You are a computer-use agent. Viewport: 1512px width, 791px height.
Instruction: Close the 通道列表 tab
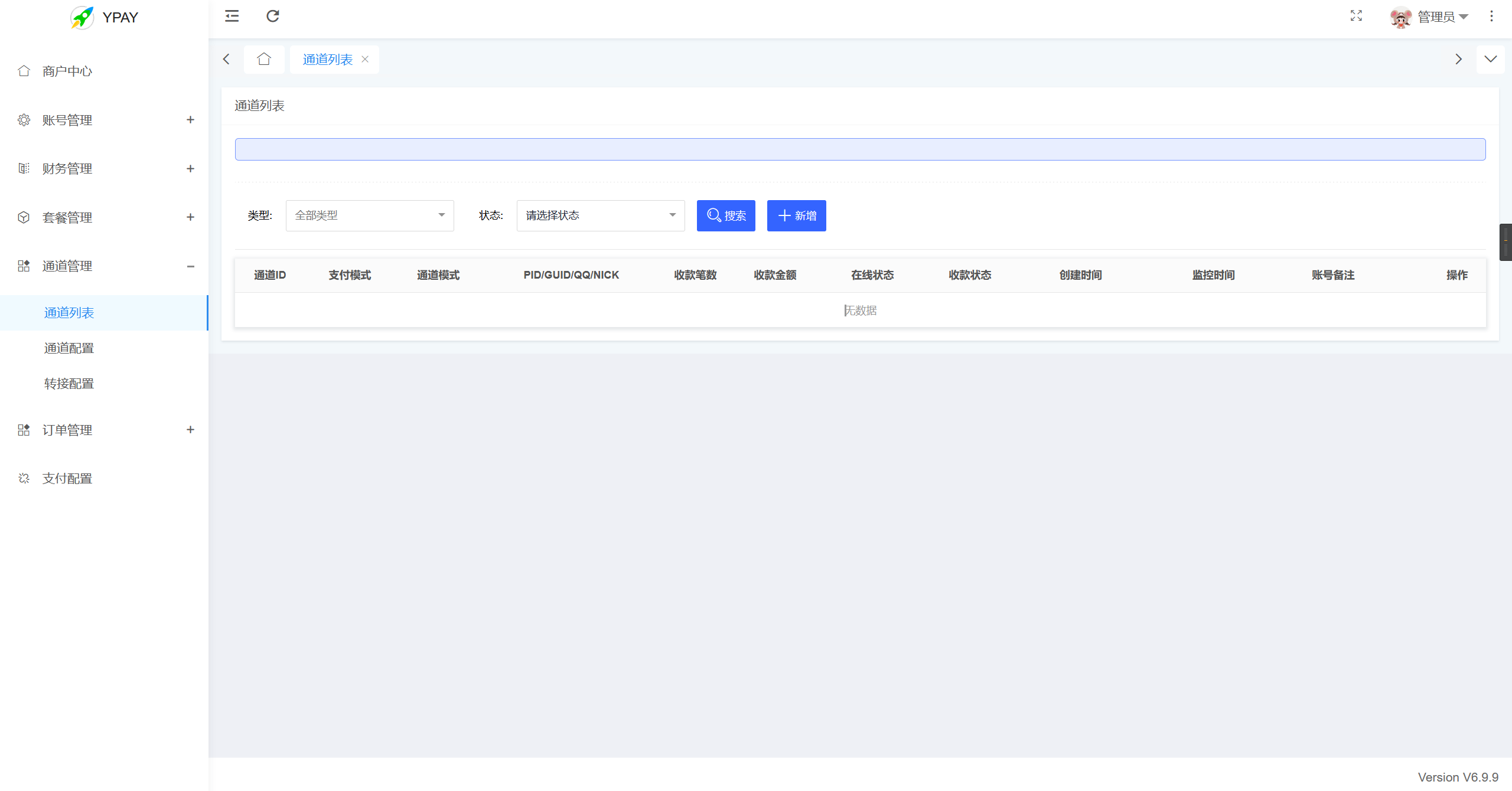point(365,59)
